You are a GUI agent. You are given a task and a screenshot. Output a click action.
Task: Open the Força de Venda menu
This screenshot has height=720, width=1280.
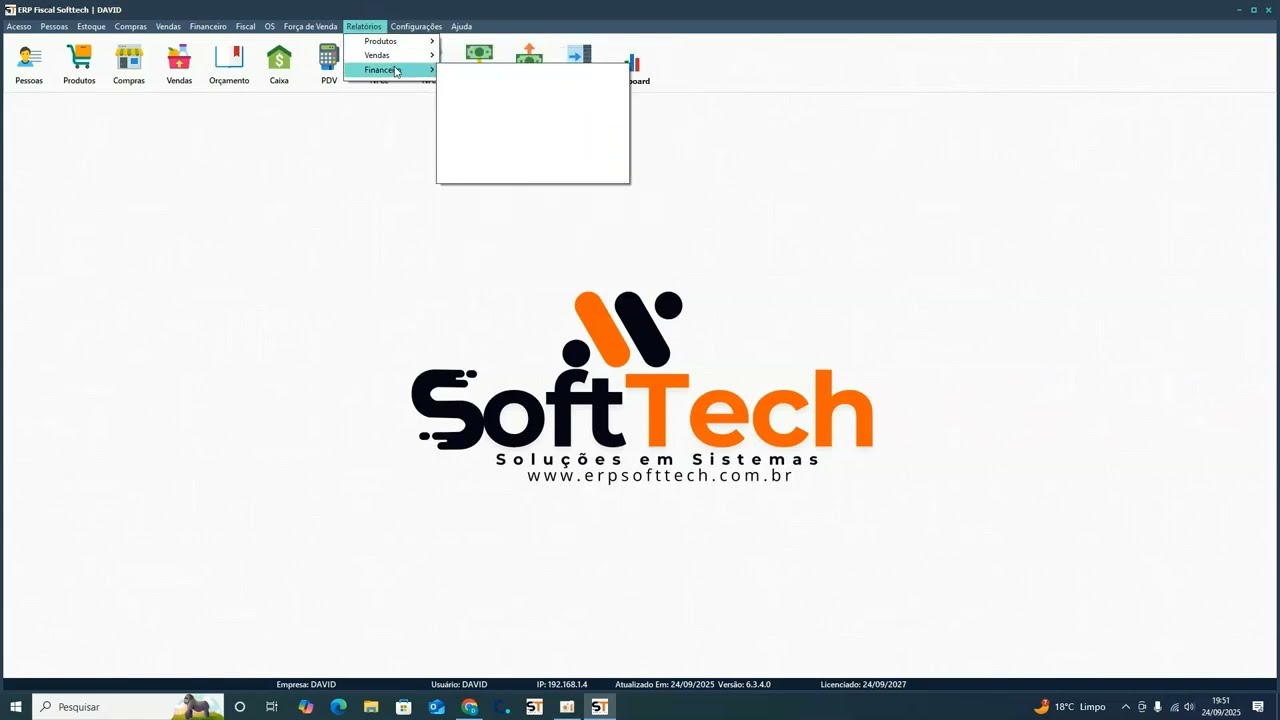(x=310, y=27)
